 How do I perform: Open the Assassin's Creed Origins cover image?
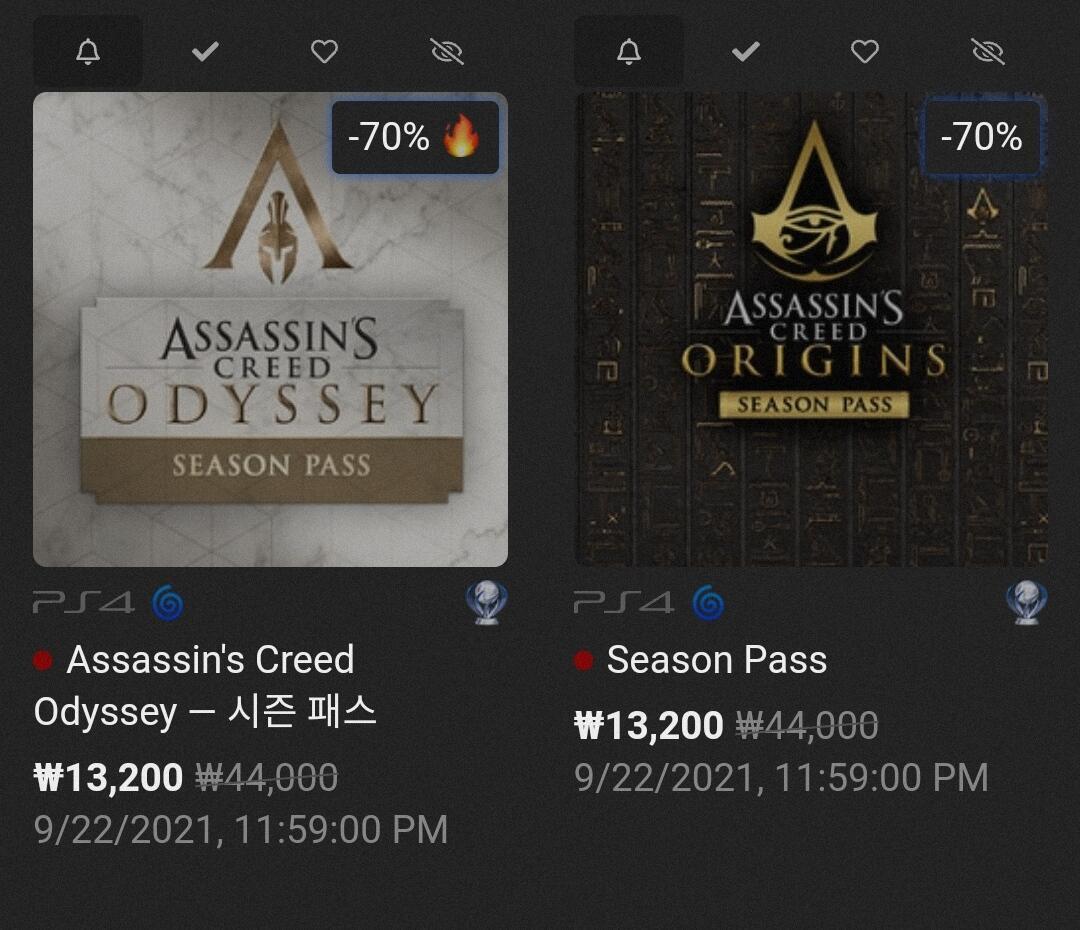tap(811, 329)
